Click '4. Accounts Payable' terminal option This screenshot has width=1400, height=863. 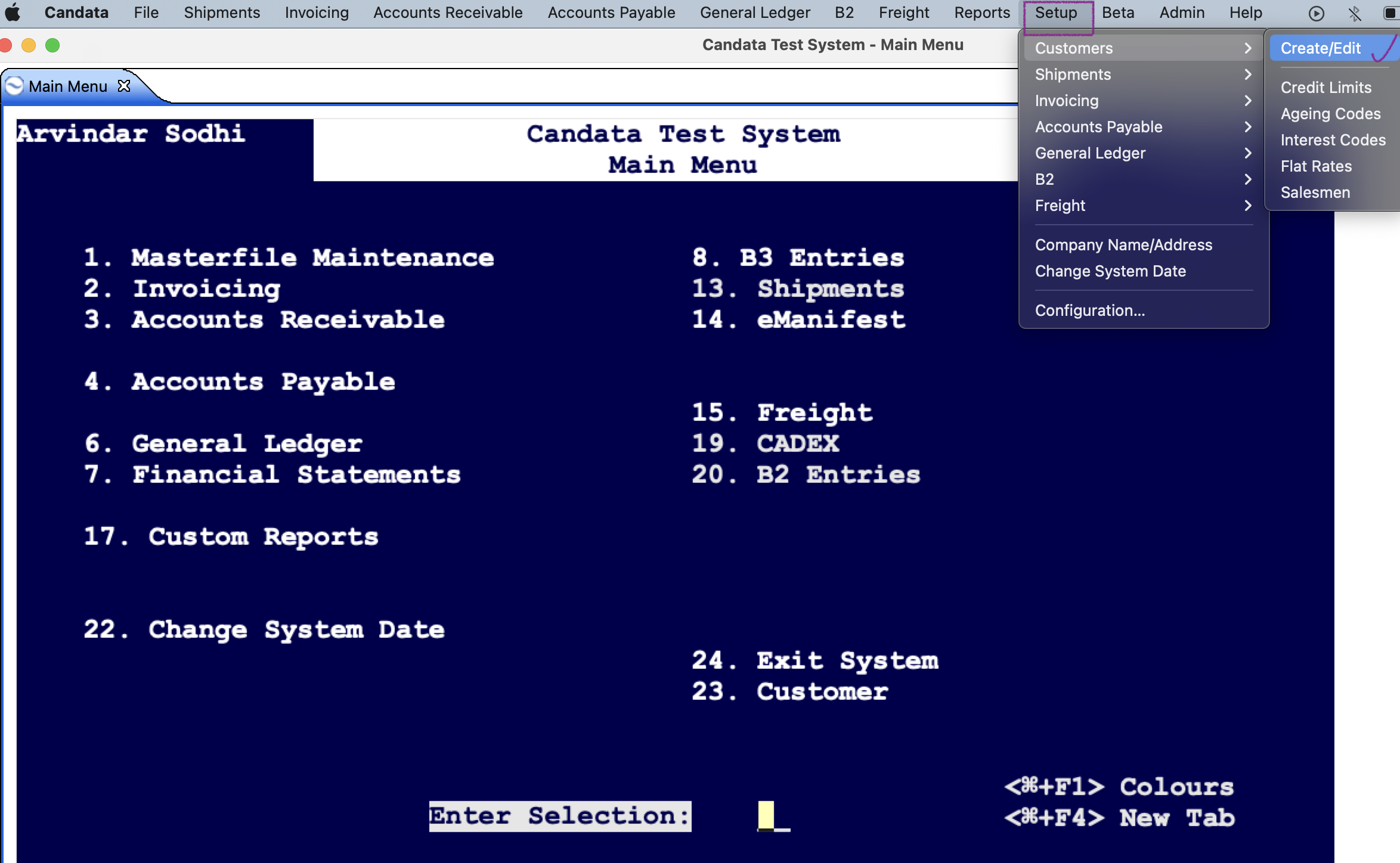click(240, 382)
